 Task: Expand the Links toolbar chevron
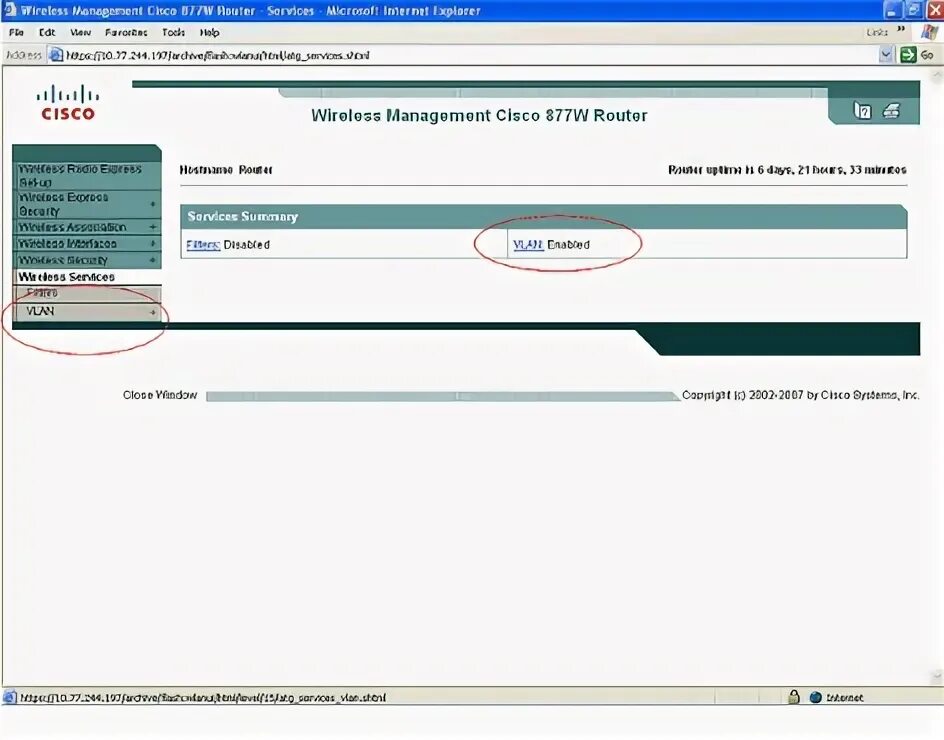901,29
